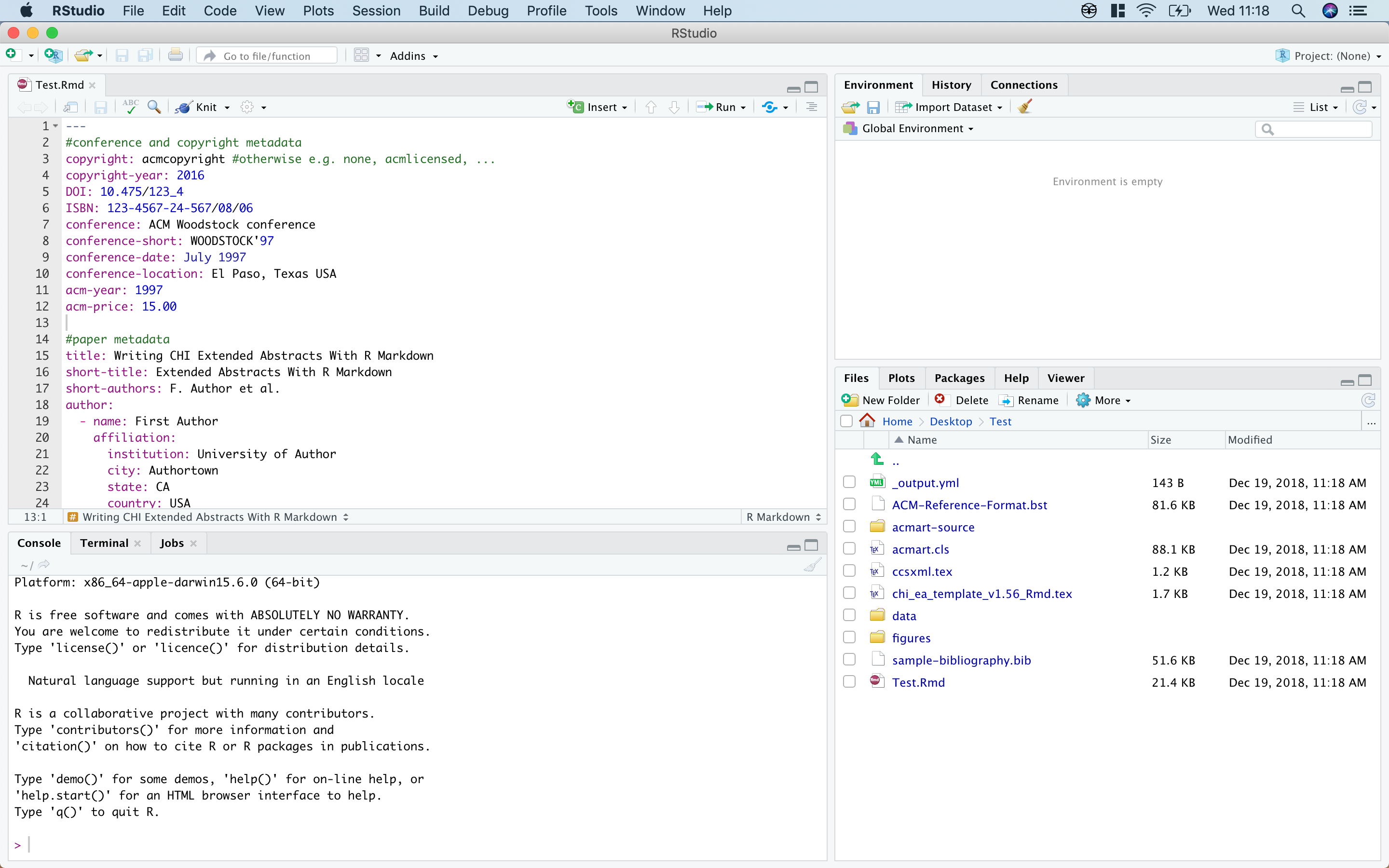The image size is (1389, 868).
Task: Click the Spell Check ABC icon
Action: coord(130,106)
